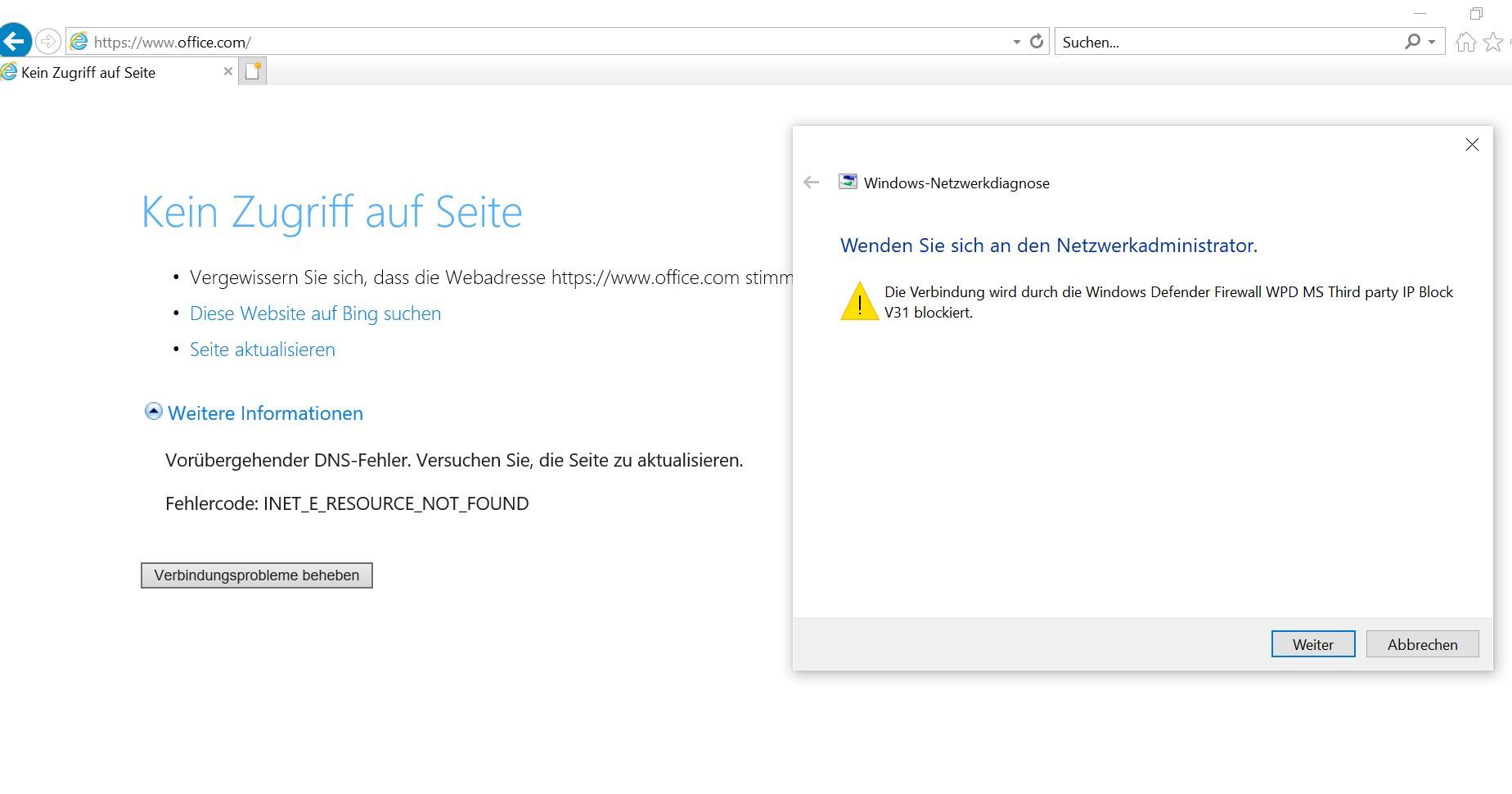Close the Kein Zugriff auf Seite tab
This screenshot has height=794, width=1512.
point(228,71)
